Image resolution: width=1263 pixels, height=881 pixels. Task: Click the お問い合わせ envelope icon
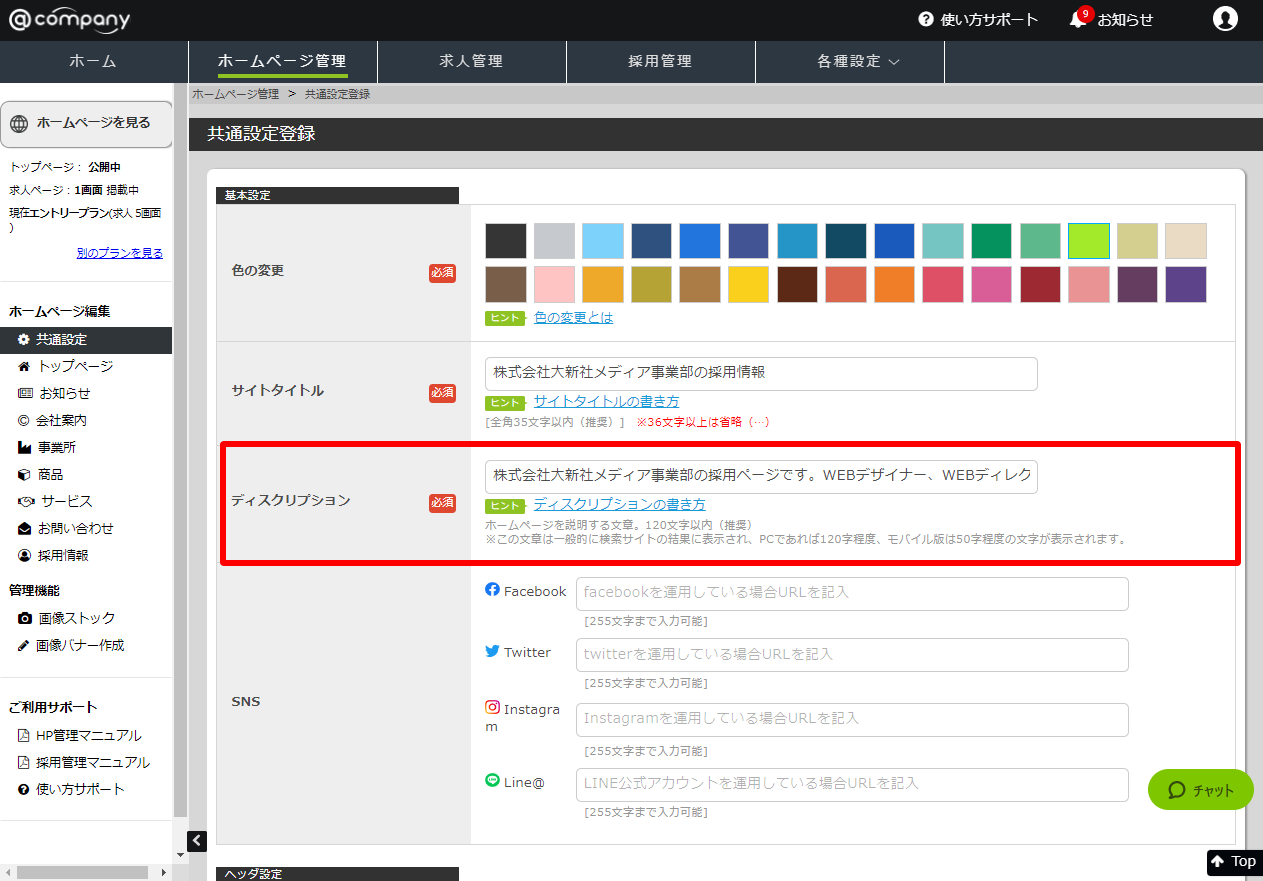25,529
